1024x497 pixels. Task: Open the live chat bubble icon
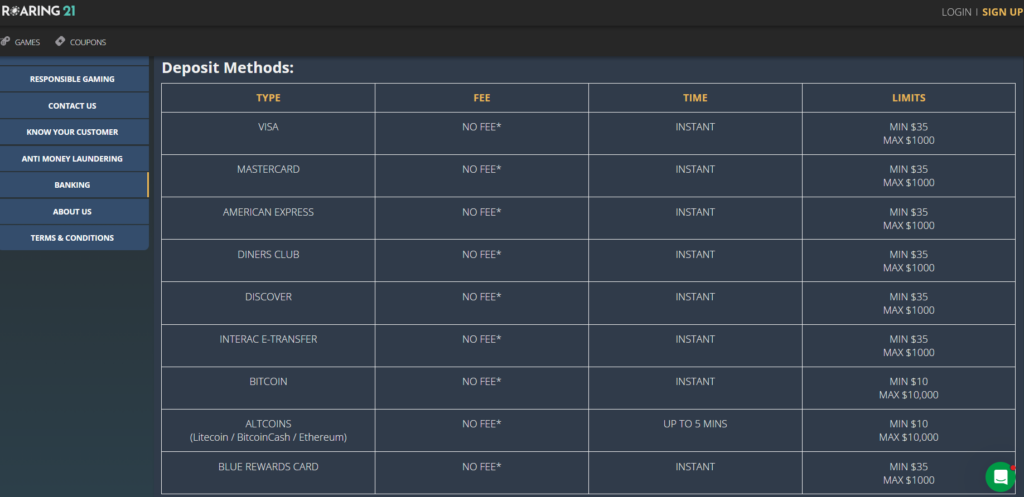1000,477
